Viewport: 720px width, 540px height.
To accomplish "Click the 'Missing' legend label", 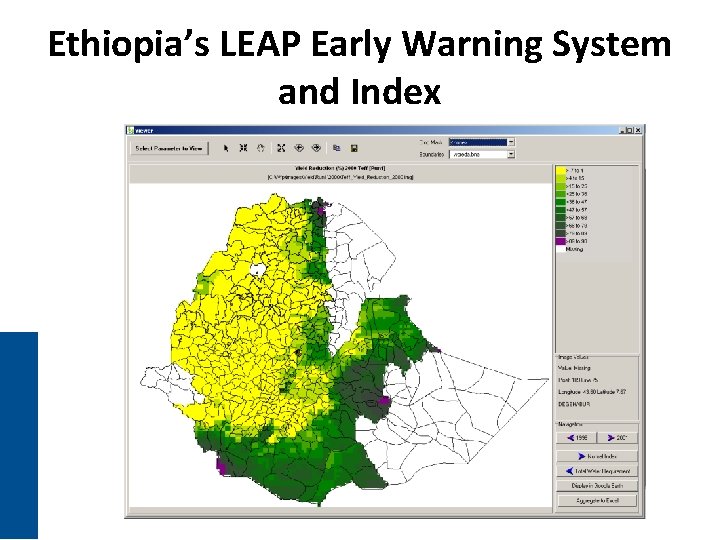I will point(574,249).
